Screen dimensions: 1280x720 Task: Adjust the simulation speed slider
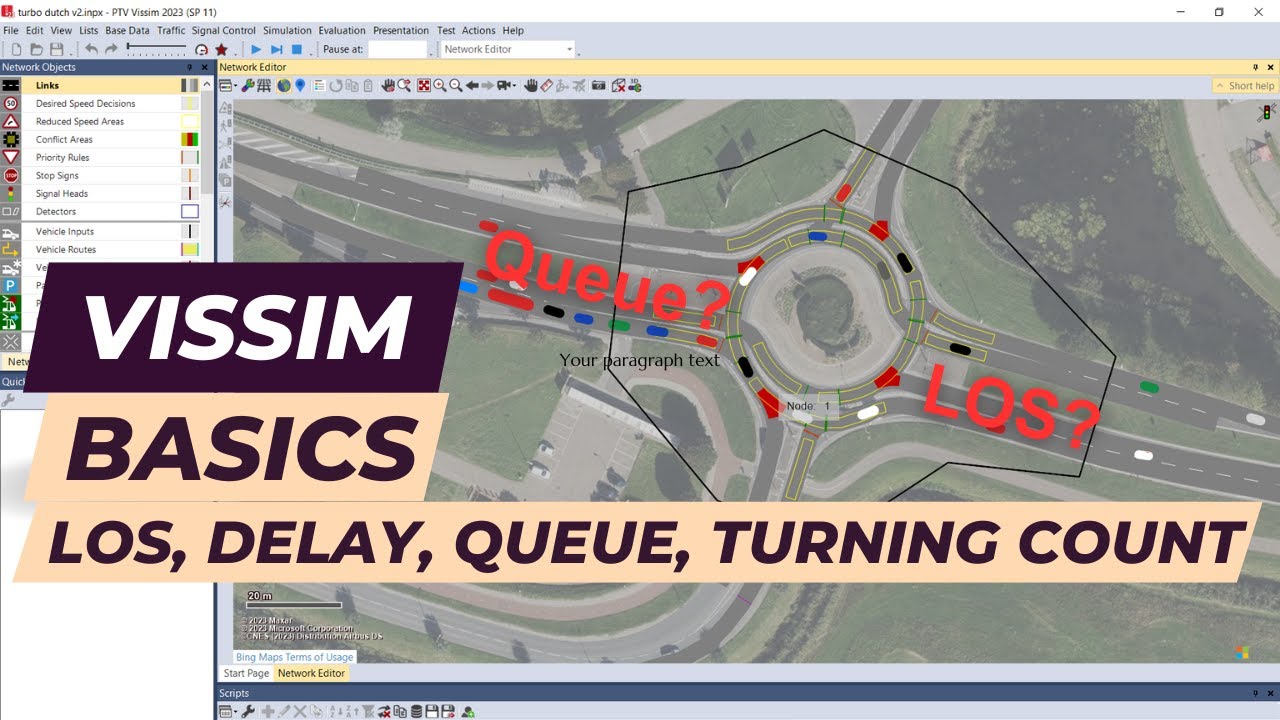(157, 49)
